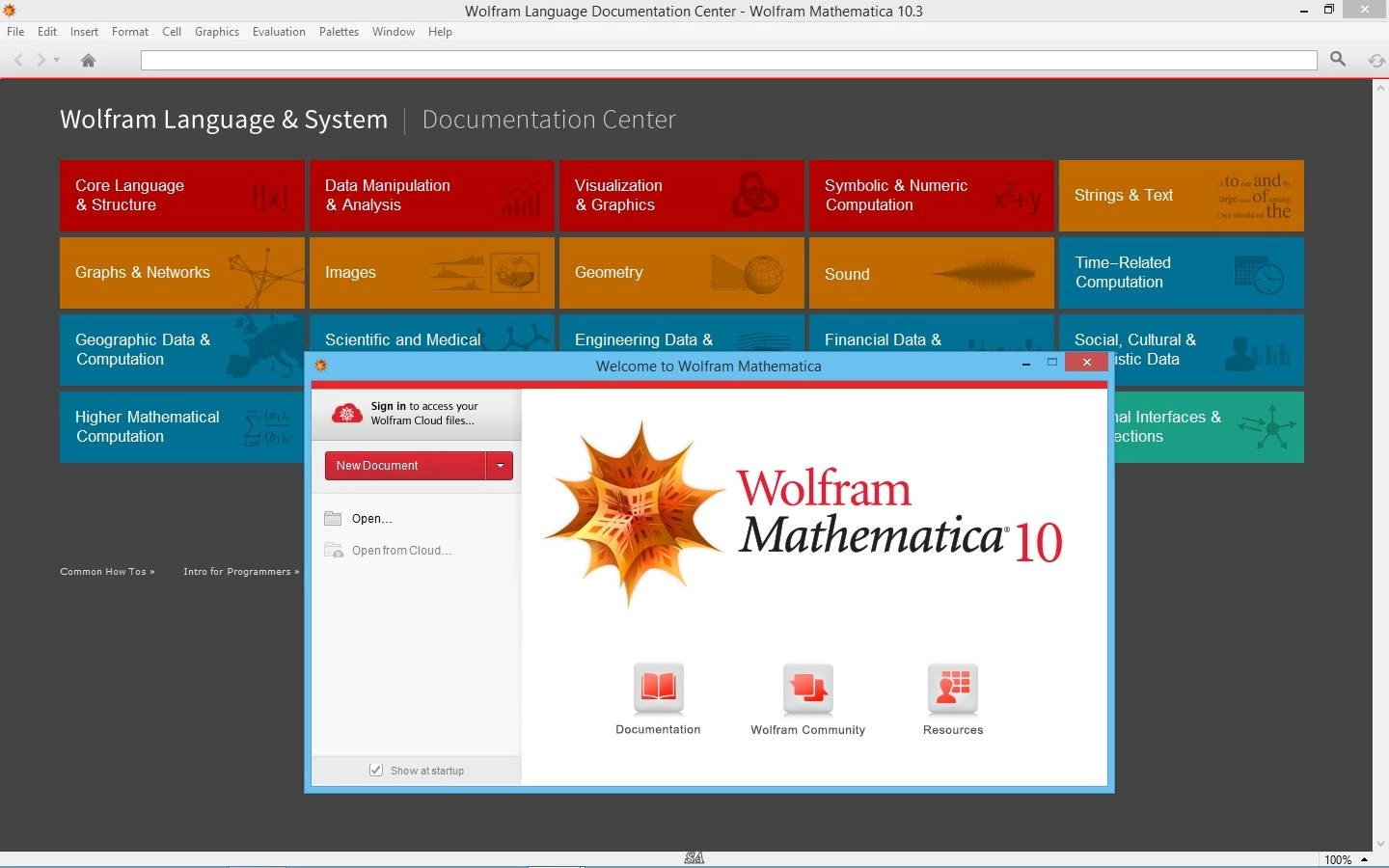Click the vertical scrollbar of Documentation Center

point(1379,466)
